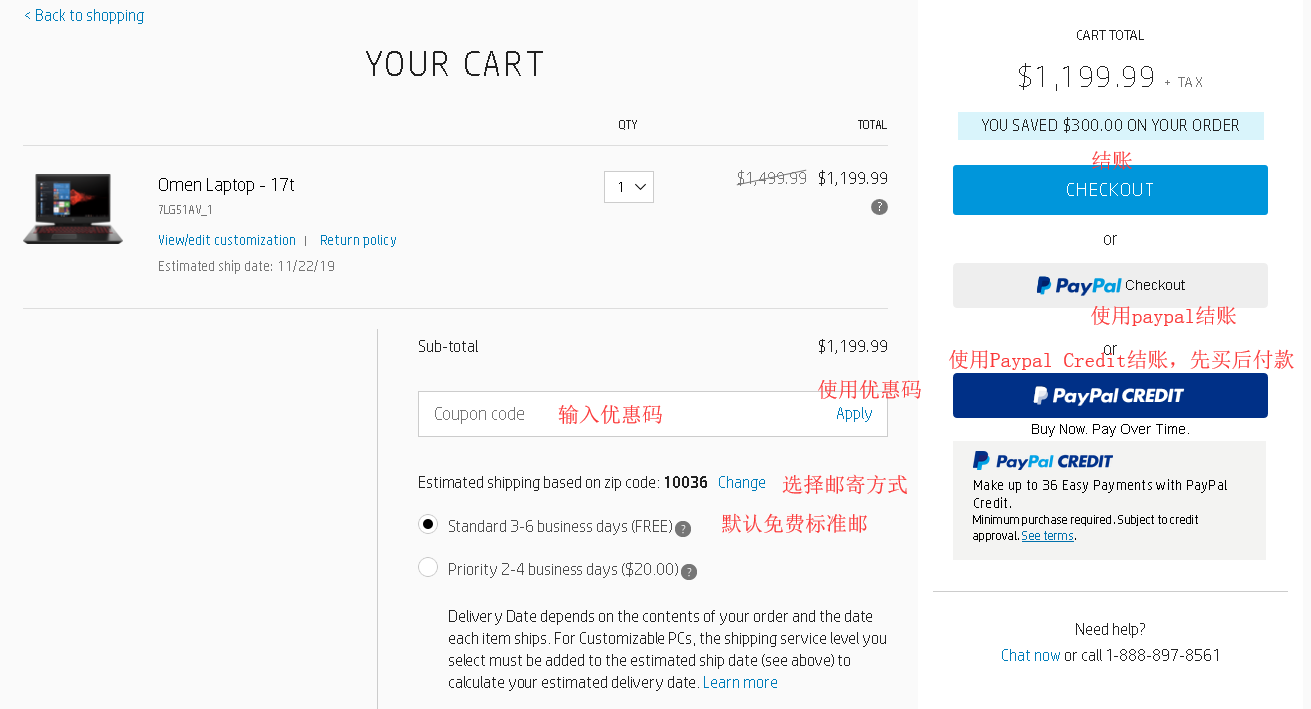Click the Omen Laptop - 17t product title
The image size is (1311, 709).
(226, 185)
